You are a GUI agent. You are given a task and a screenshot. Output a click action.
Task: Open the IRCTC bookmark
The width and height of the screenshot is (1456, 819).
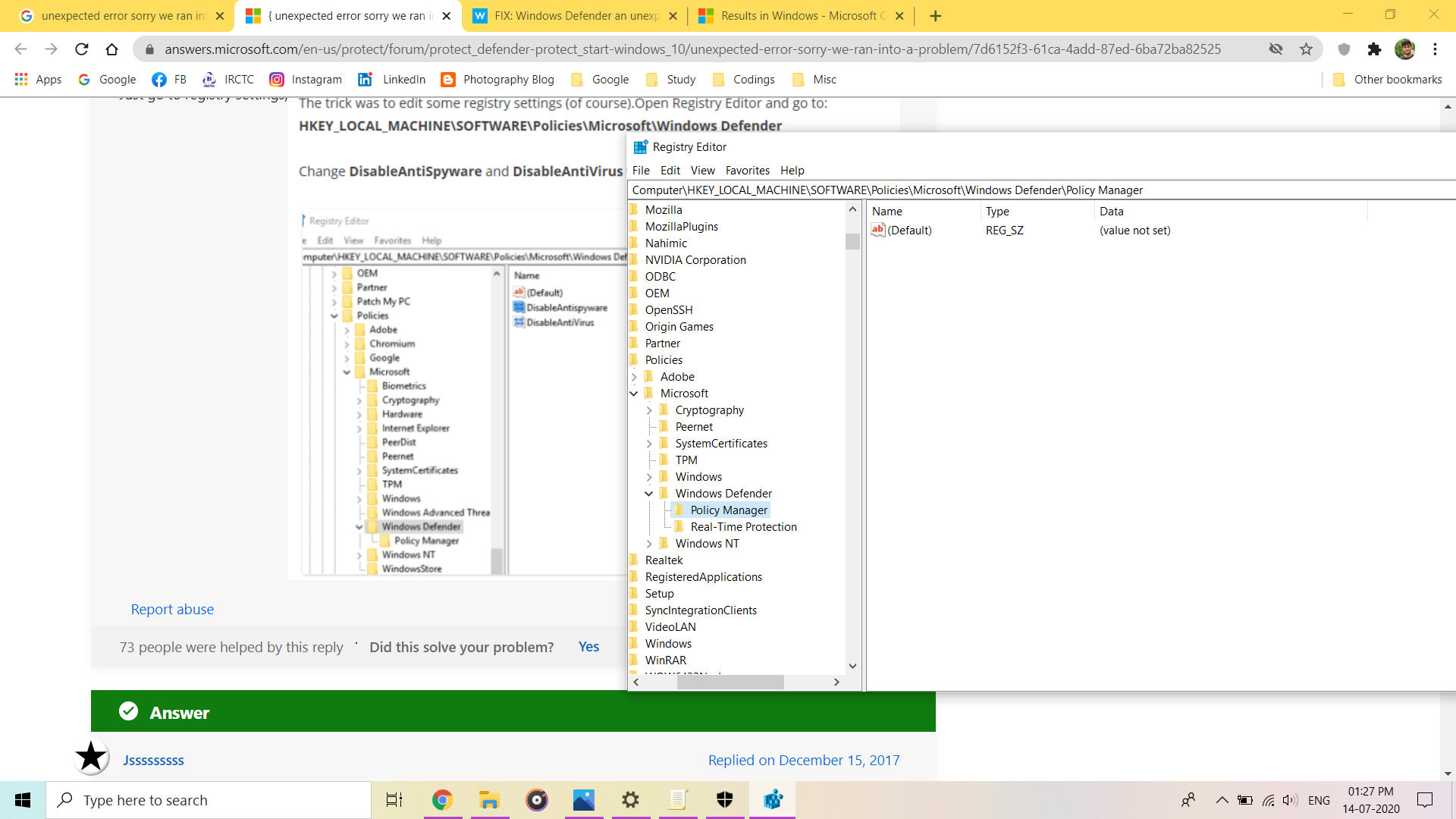(x=228, y=80)
